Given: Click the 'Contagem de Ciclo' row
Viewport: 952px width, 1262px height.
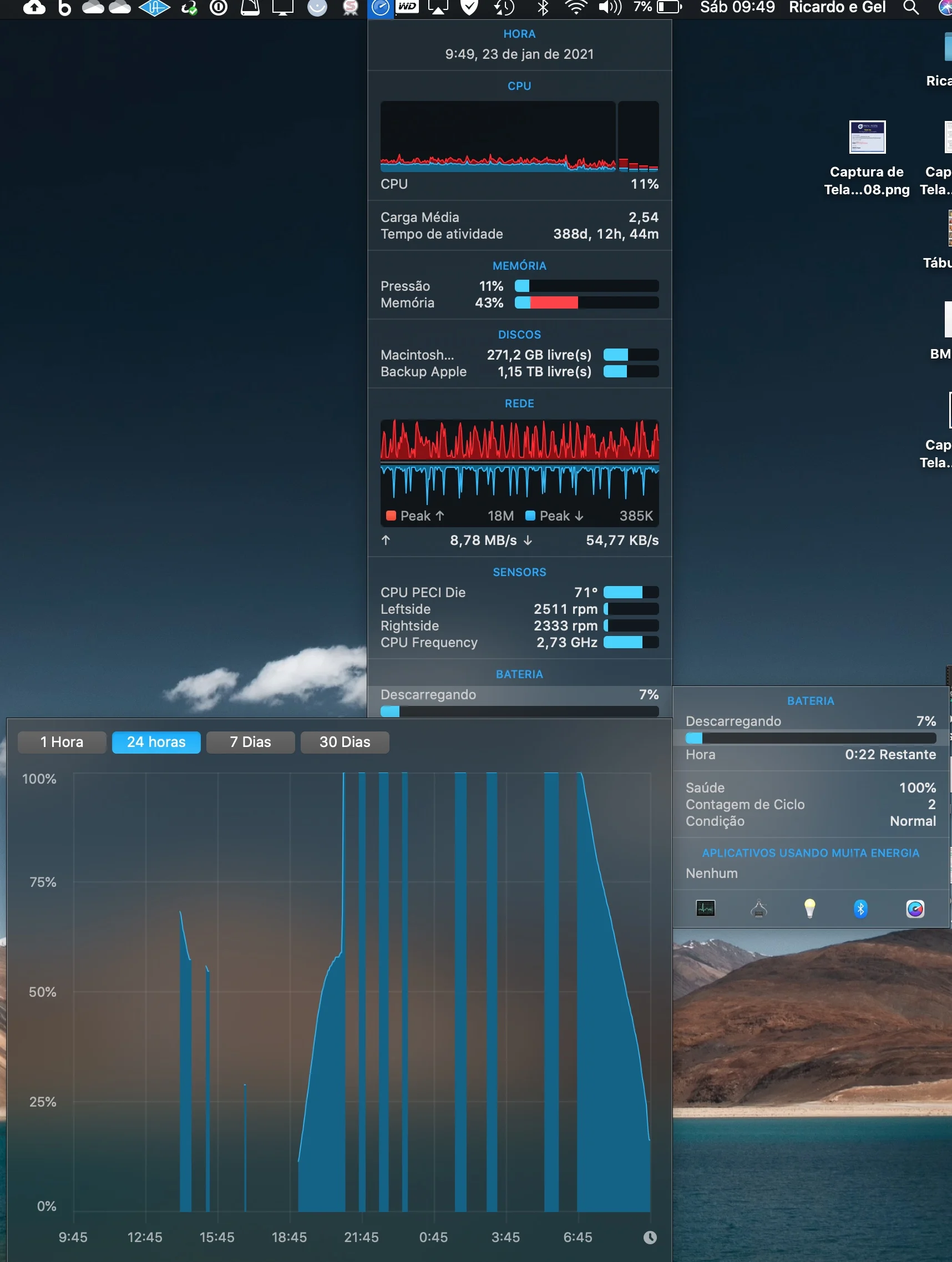Looking at the screenshot, I should 811,805.
